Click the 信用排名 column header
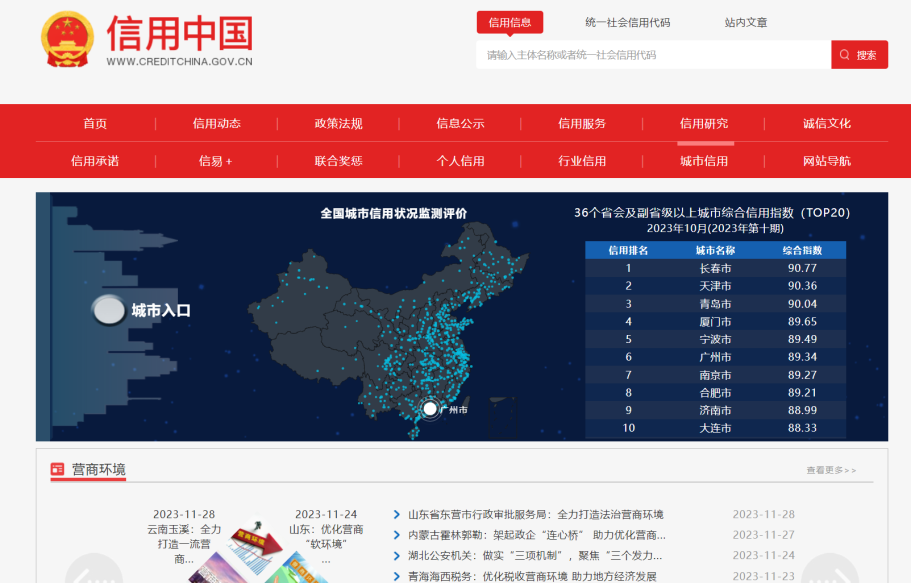Image resolution: width=911 pixels, height=583 pixels. [x=628, y=251]
